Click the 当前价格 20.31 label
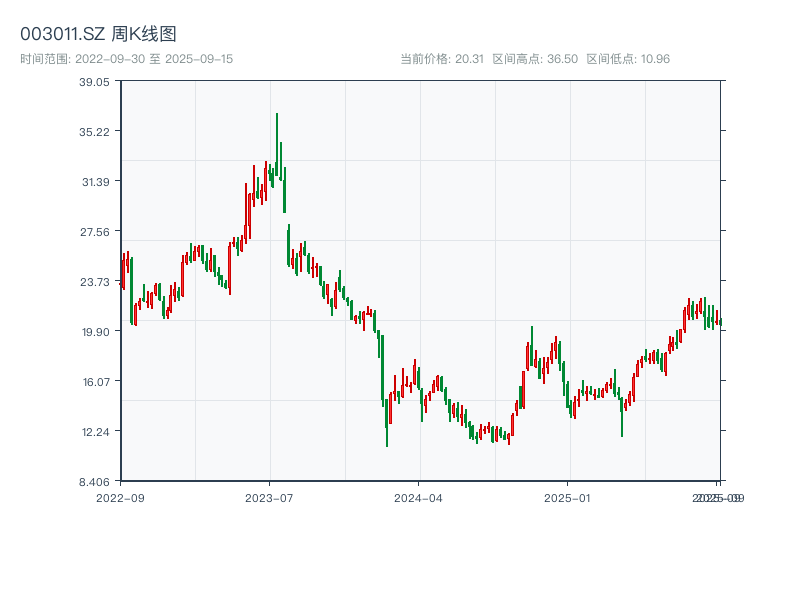Viewport: 800px width, 600px height. click(x=441, y=59)
